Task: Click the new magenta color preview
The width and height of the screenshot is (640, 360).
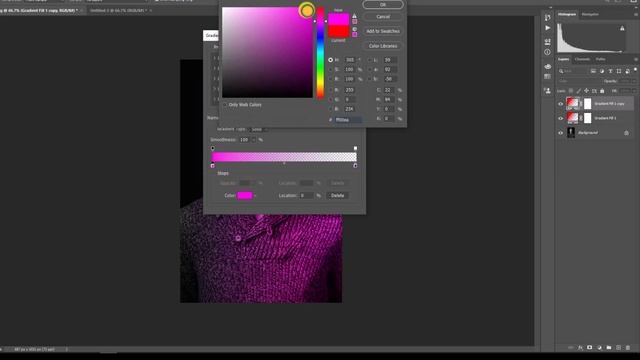Action: [x=339, y=19]
